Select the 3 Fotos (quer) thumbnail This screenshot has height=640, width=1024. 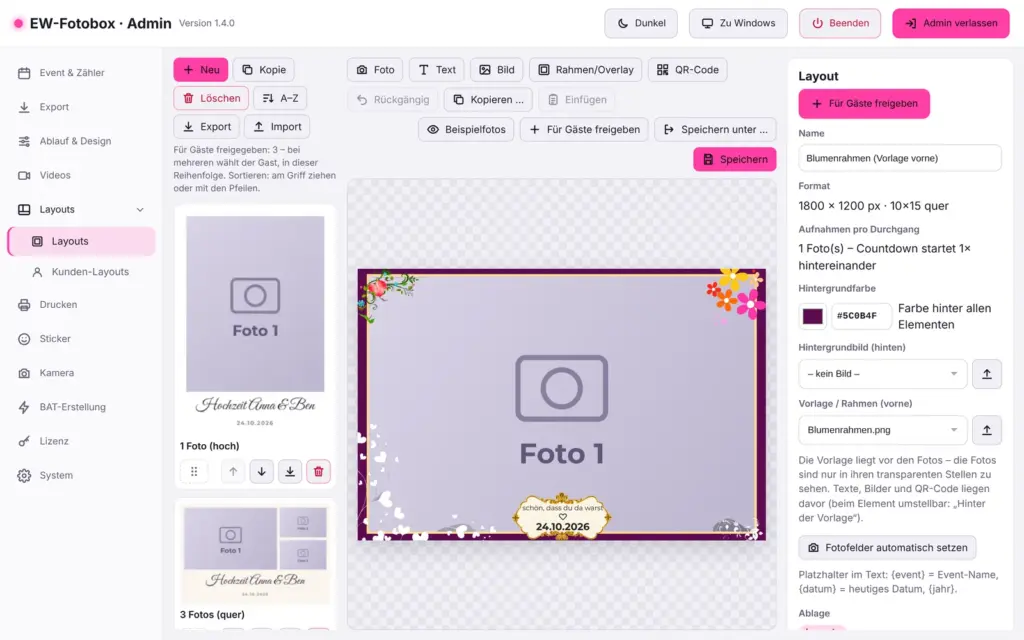(255, 555)
